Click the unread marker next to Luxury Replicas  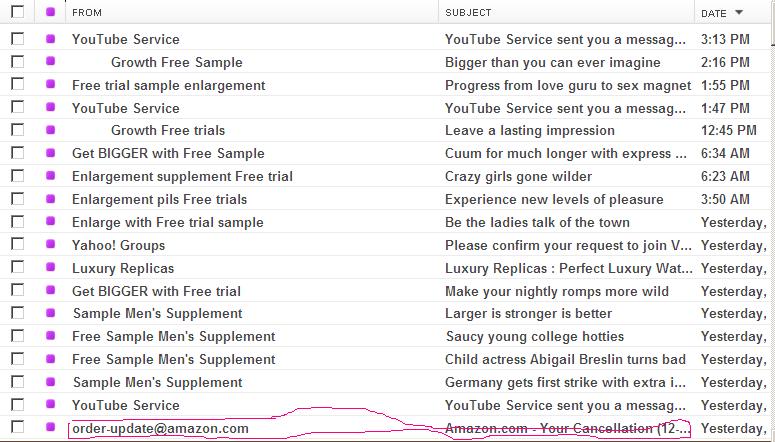tap(50, 268)
